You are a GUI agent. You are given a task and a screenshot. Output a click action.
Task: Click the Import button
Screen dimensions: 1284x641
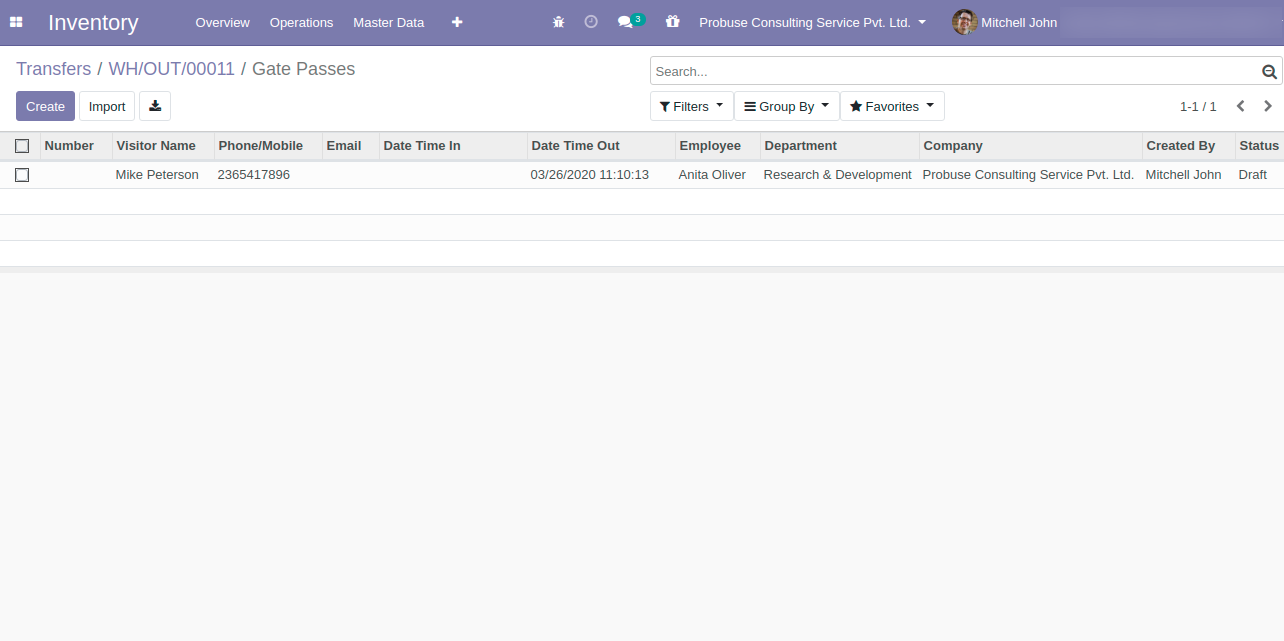tap(107, 106)
